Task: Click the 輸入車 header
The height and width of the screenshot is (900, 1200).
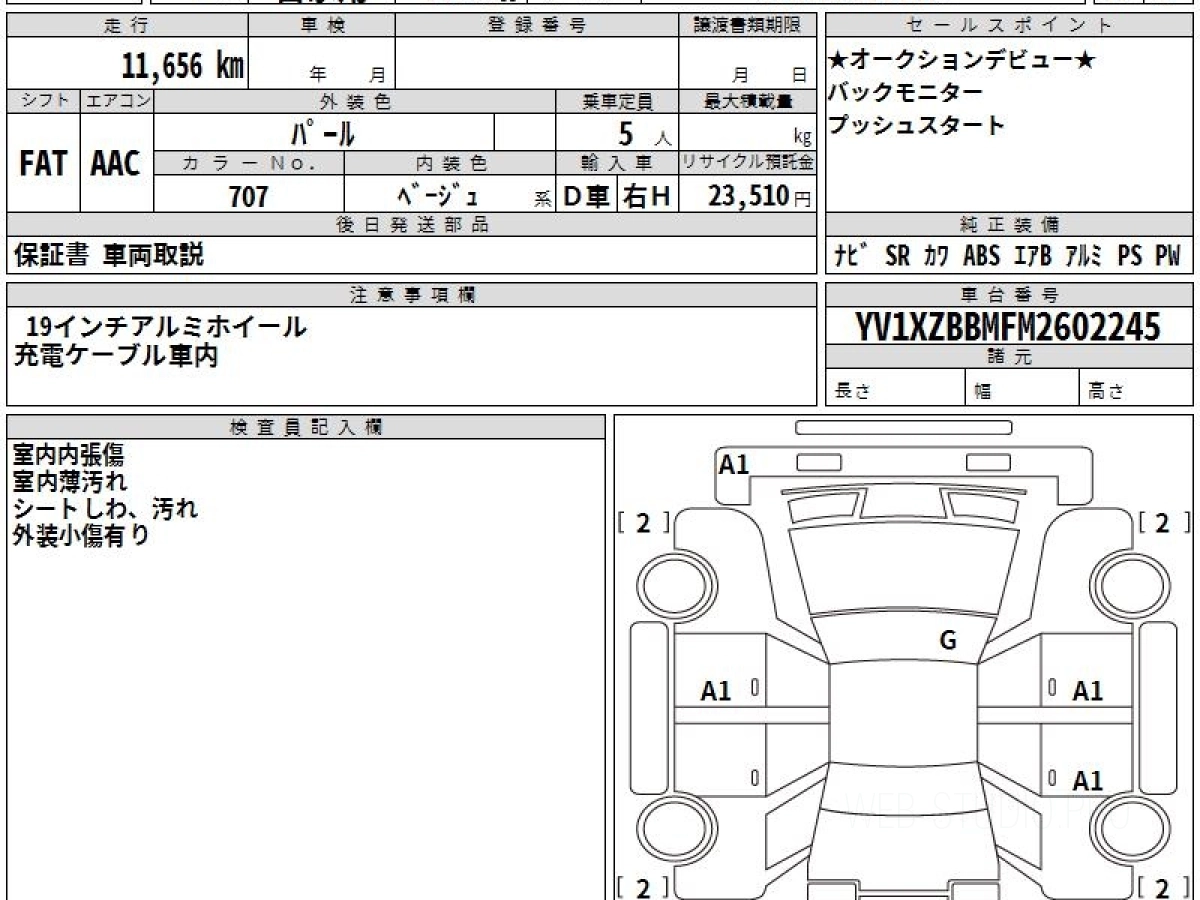Action: tap(617, 163)
